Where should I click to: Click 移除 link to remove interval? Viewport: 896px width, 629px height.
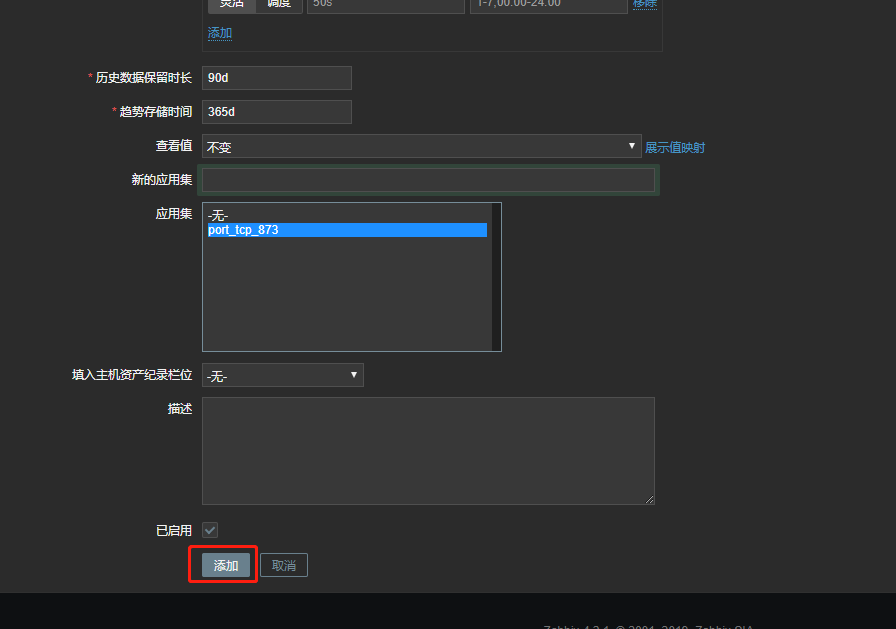point(645,4)
